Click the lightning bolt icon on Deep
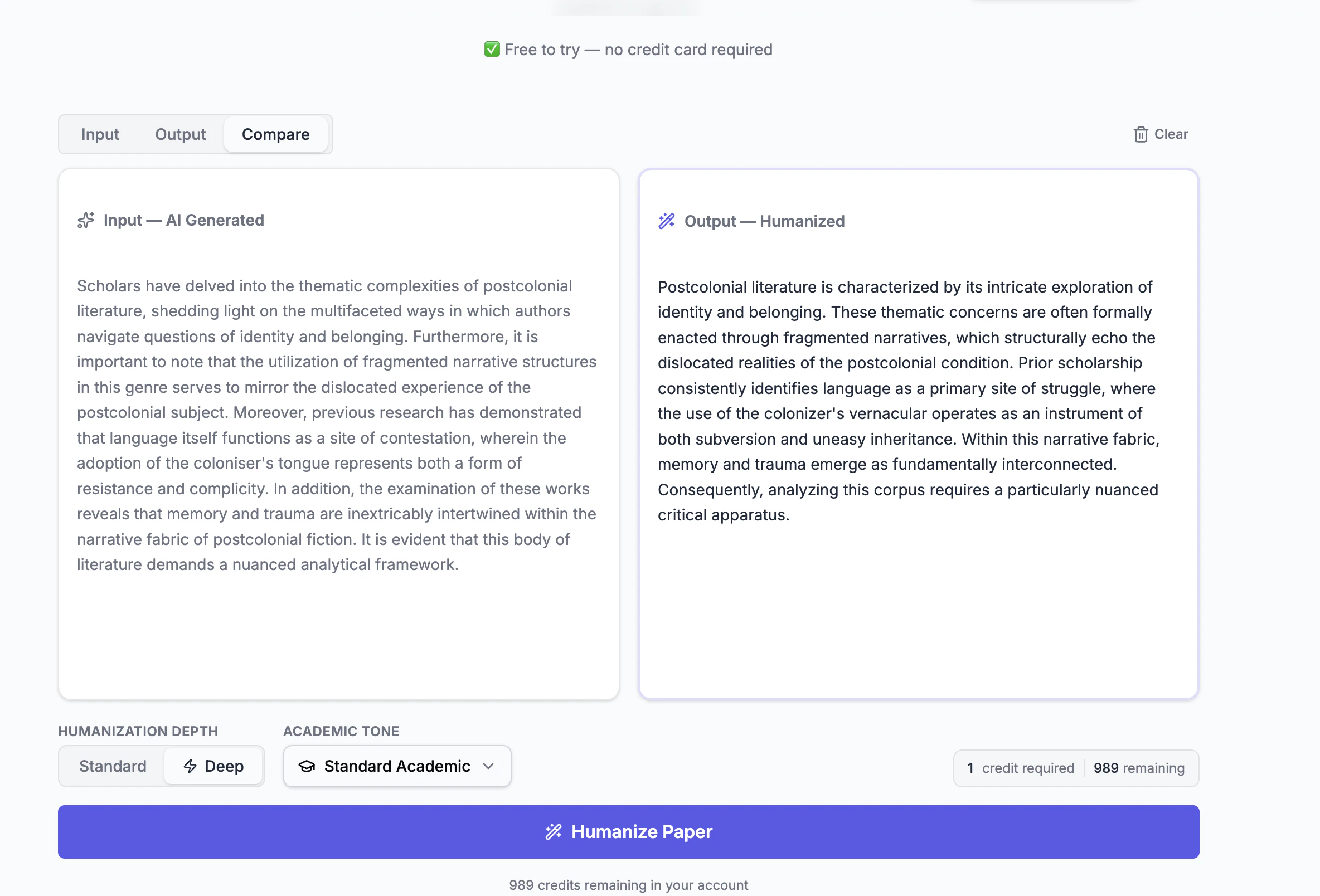 tap(190, 766)
